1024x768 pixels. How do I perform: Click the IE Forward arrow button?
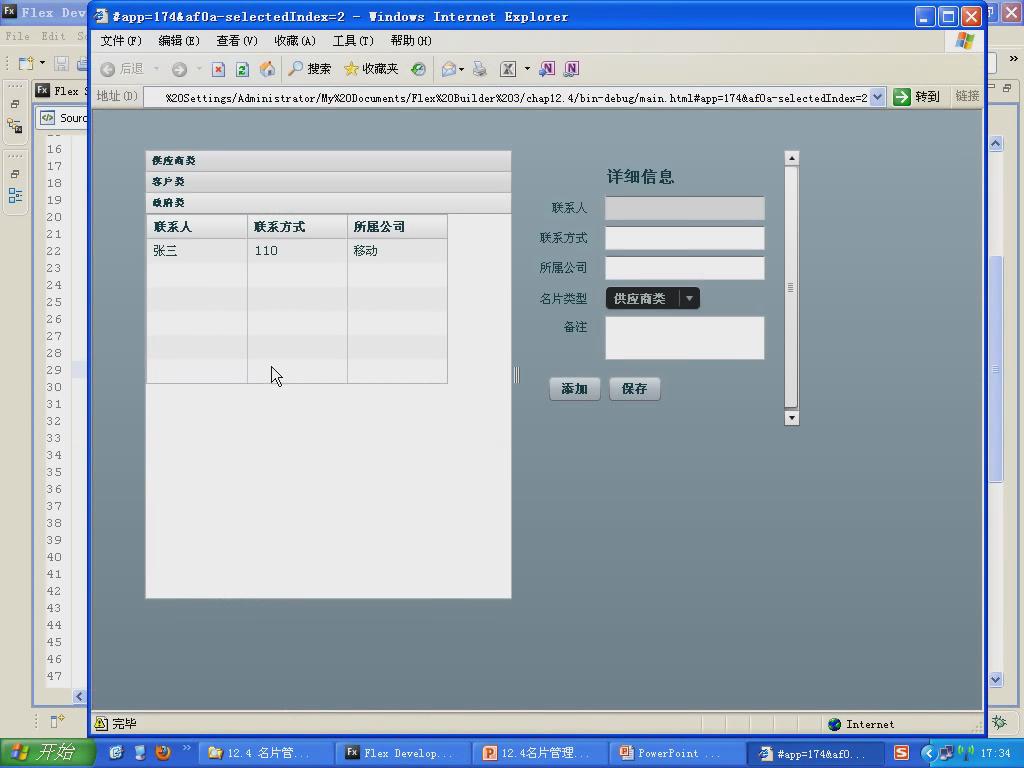point(180,69)
